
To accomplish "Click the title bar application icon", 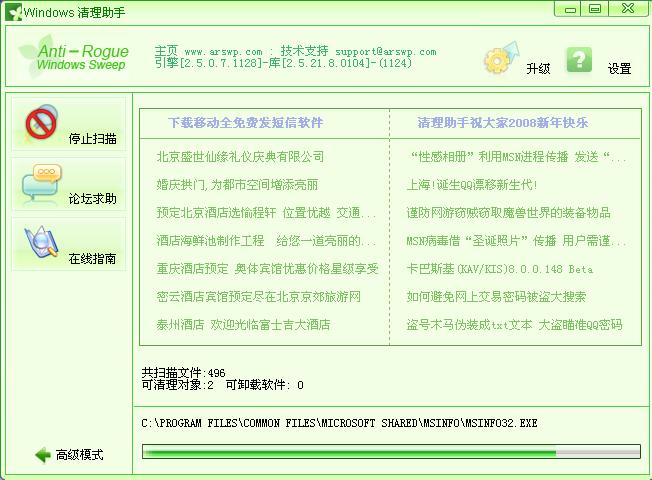I will coord(12,9).
